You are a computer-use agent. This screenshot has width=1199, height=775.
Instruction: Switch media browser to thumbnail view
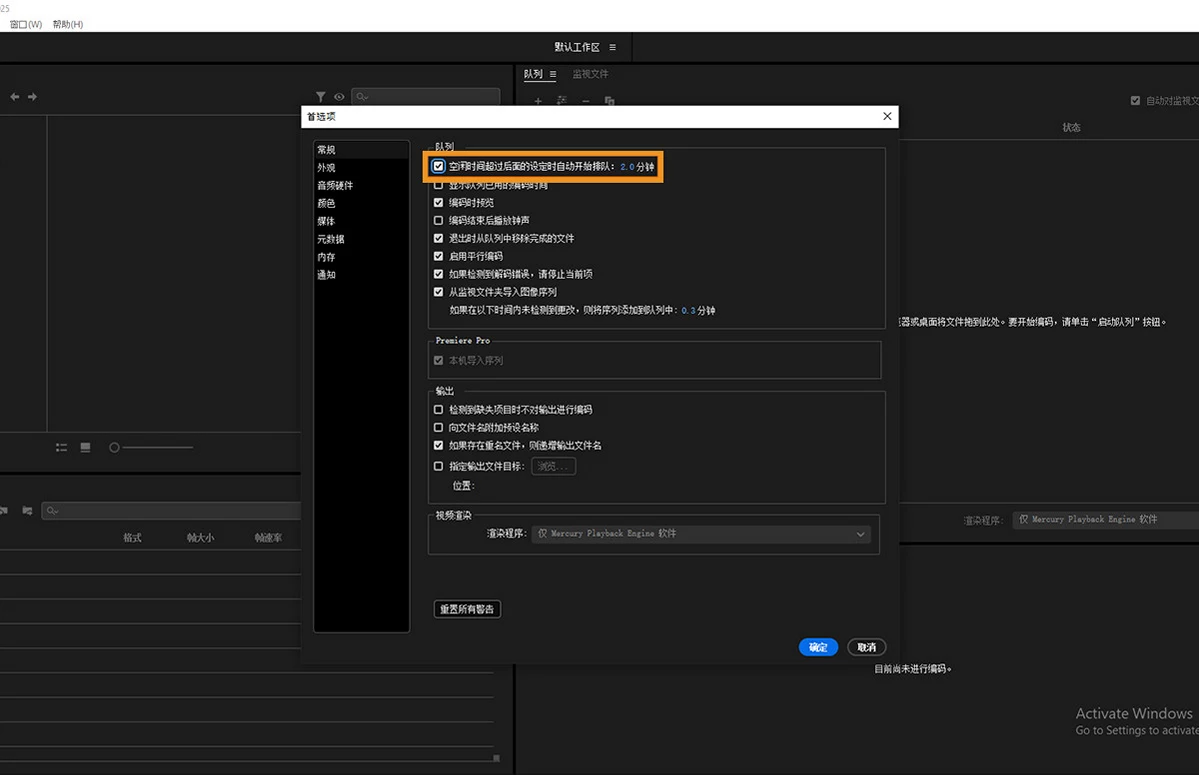[86, 447]
